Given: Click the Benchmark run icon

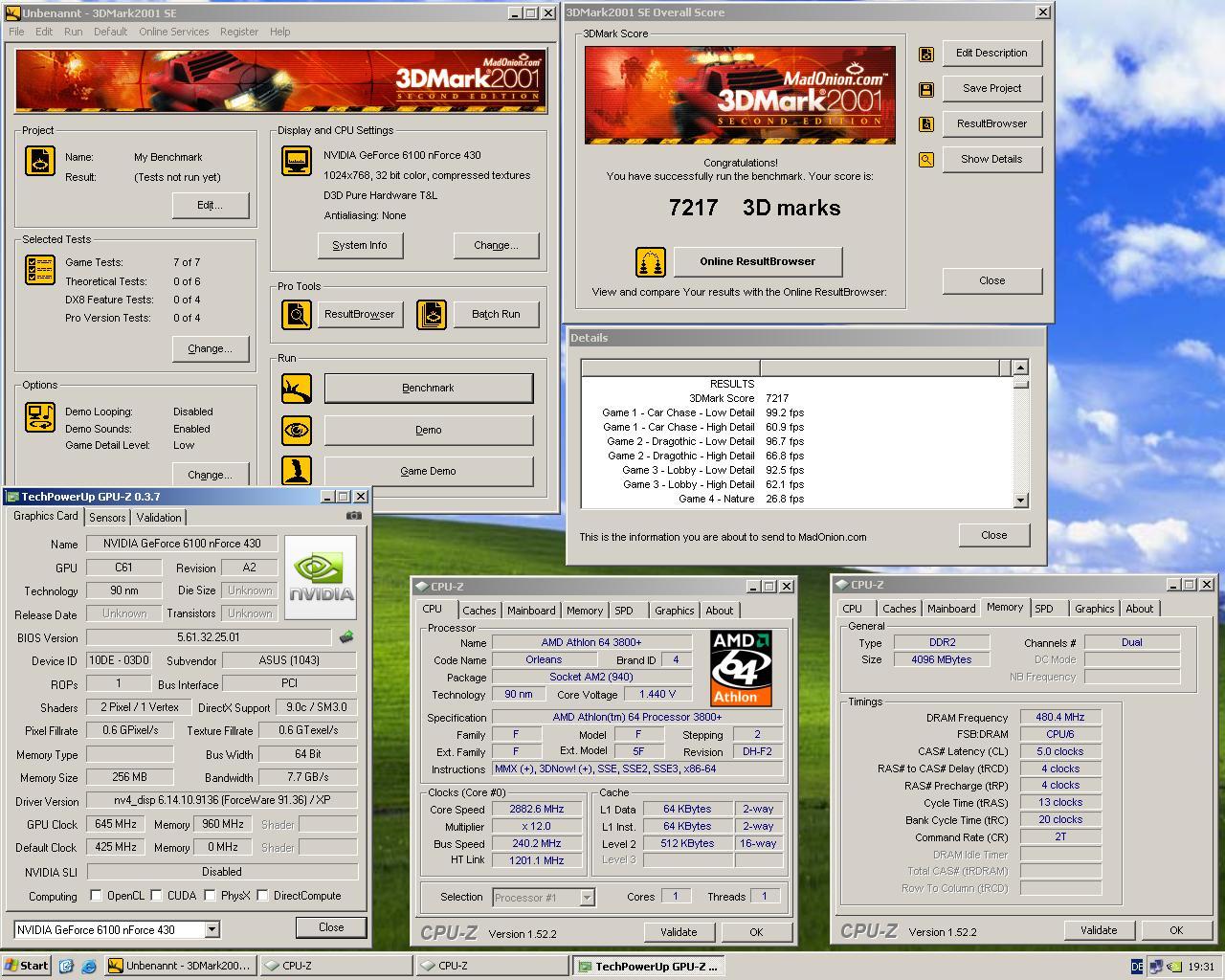Looking at the screenshot, I should tap(297, 389).
